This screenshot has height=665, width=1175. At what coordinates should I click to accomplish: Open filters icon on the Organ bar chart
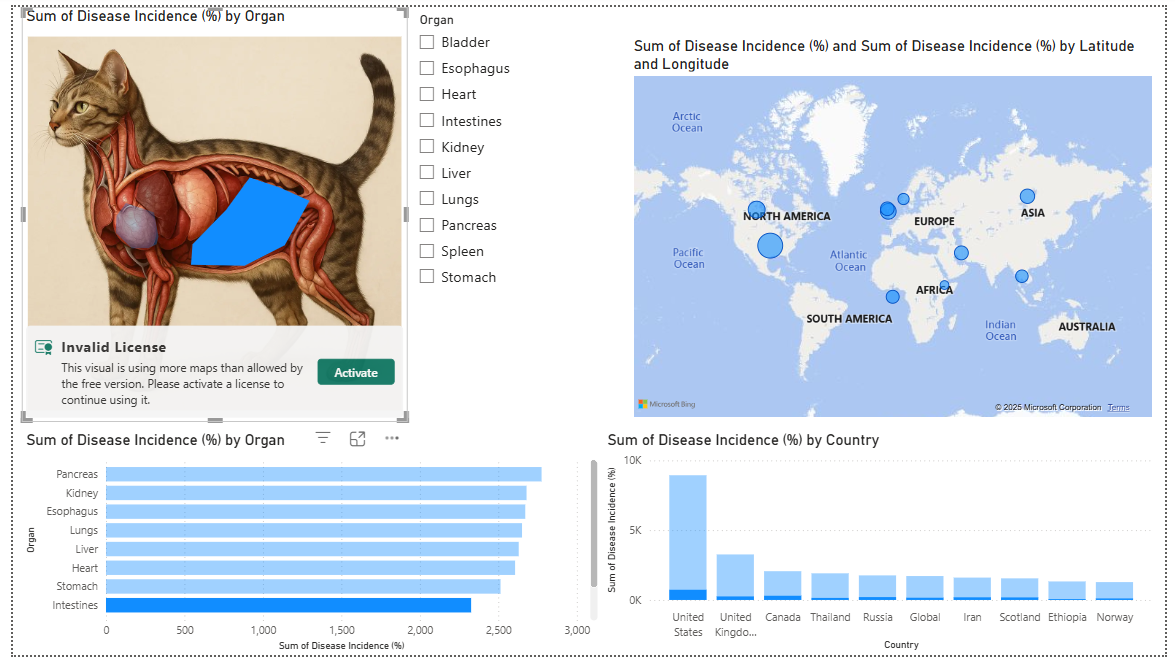coord(323,439)
